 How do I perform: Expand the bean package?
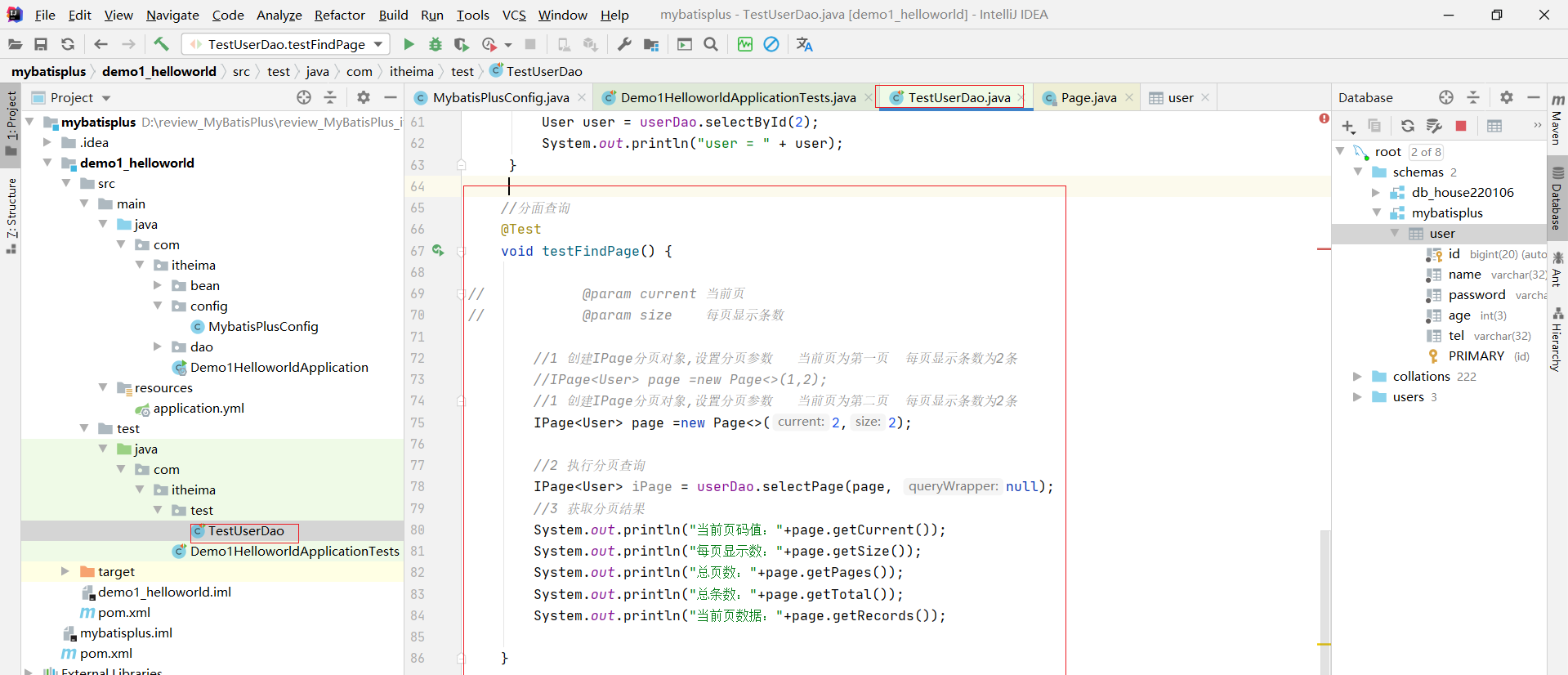(158, 285)
